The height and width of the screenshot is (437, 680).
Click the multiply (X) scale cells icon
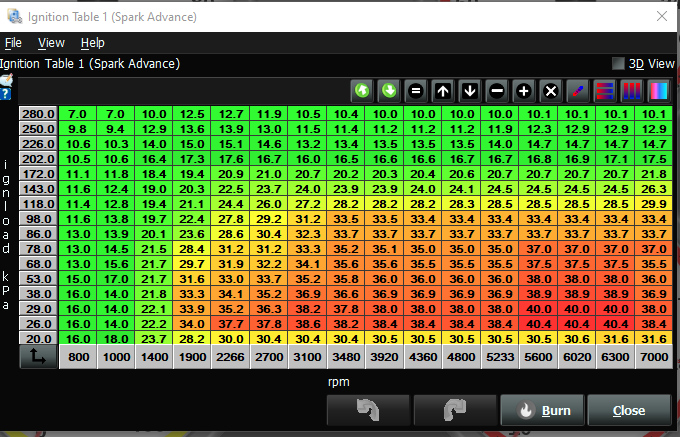pyautogui.click(x=550, y=90)
